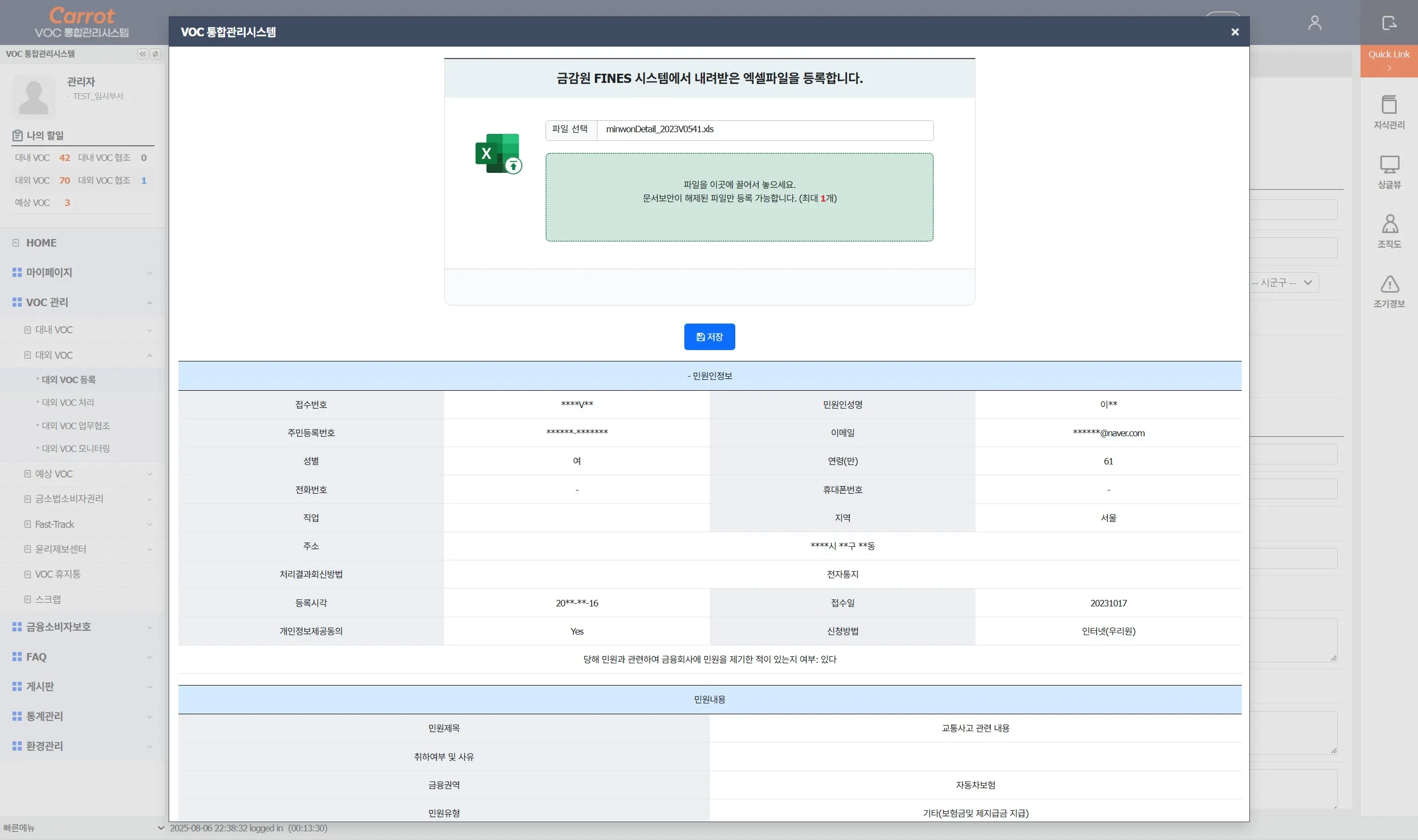This screenshot has height=840, width=1418.
Task: Expand the Fast-Track submenu
Action: 82,524
